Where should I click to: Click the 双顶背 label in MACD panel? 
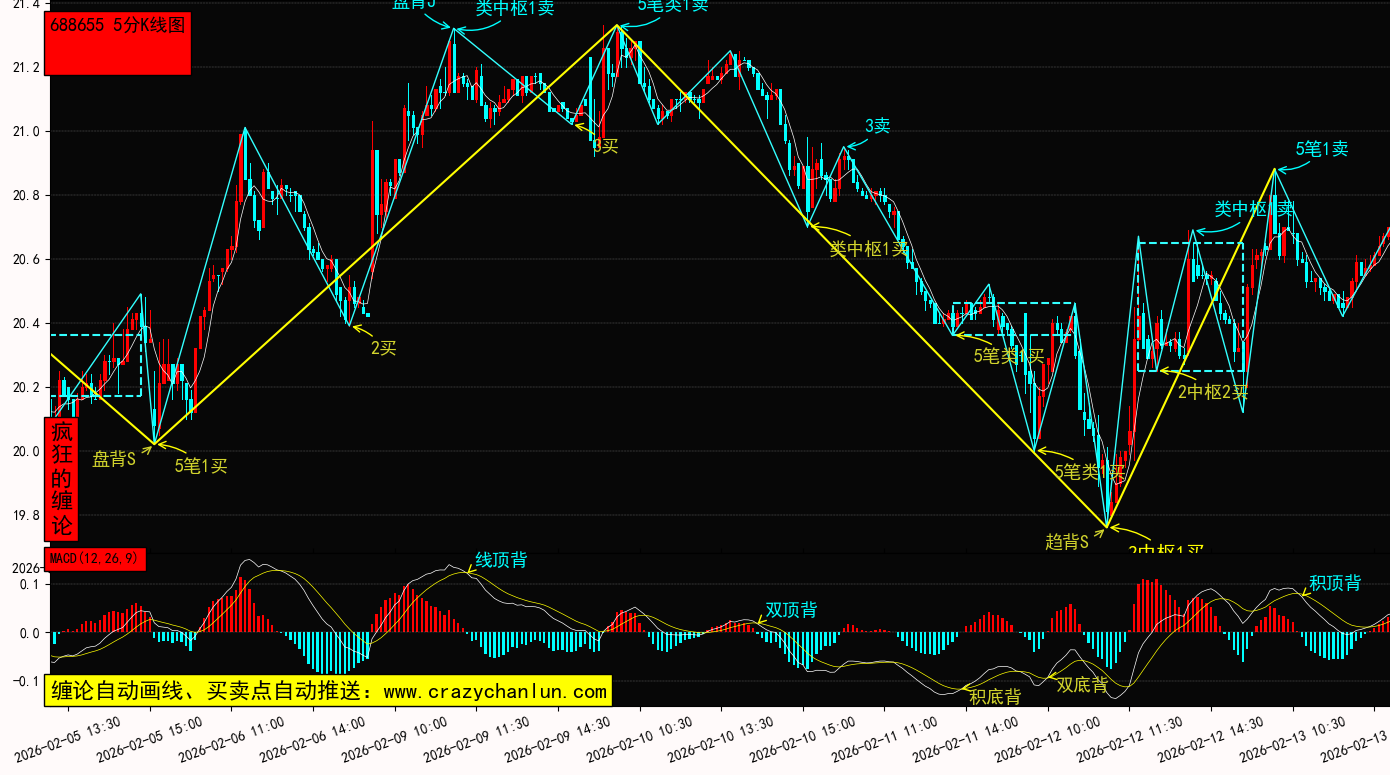click(791, 610)
